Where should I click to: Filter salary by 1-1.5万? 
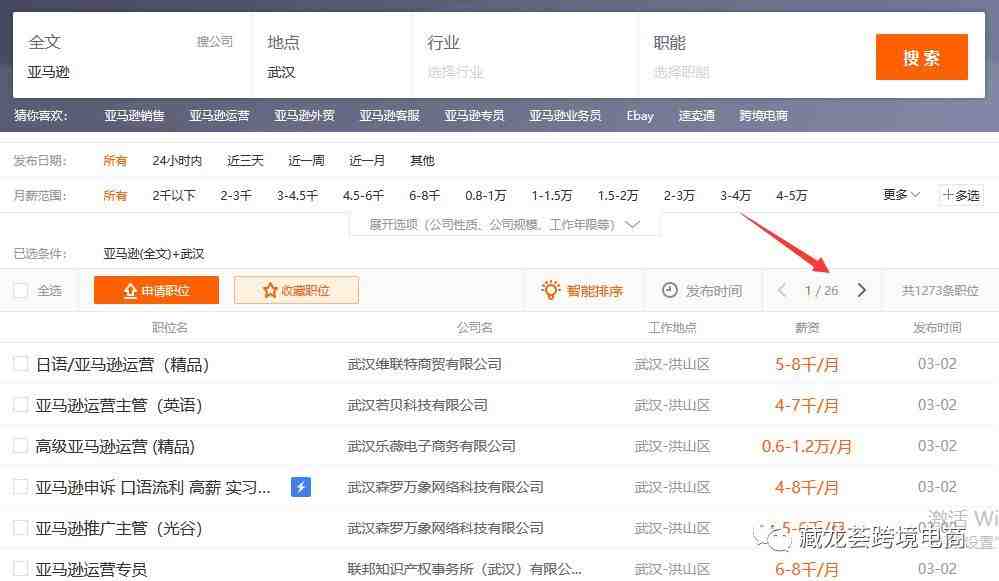point(552,196)
